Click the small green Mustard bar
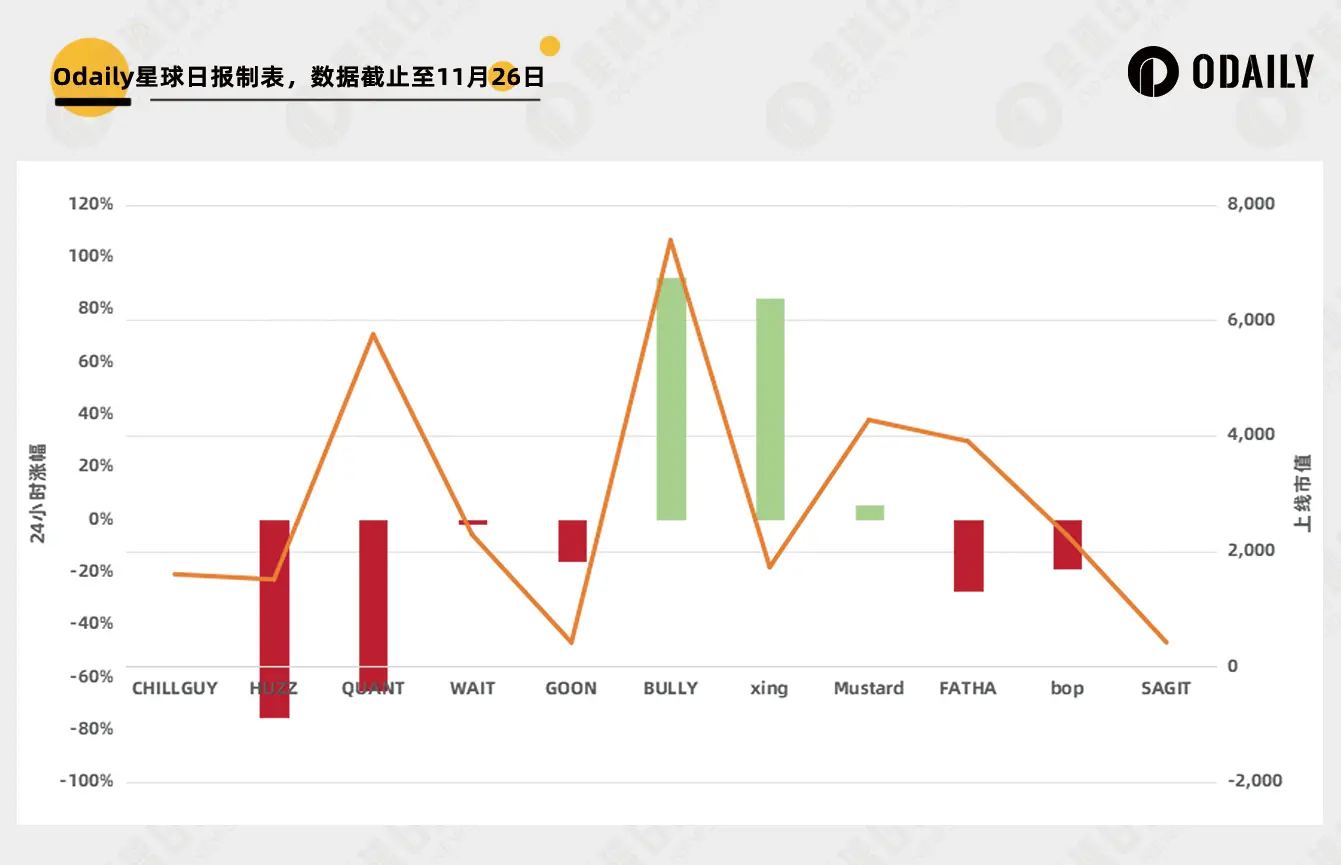The image size is (1341, 865). click(870, 512)
